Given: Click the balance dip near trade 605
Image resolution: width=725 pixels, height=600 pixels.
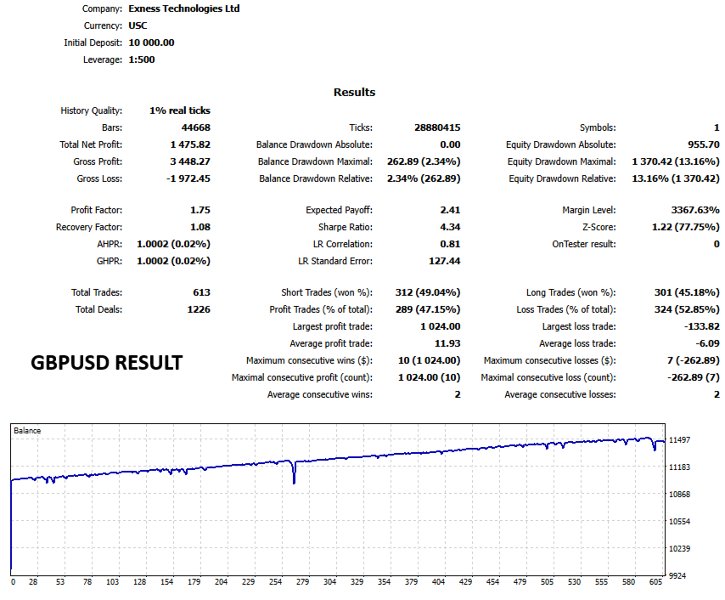Looking at the screenshot, I should pos(654,446).
